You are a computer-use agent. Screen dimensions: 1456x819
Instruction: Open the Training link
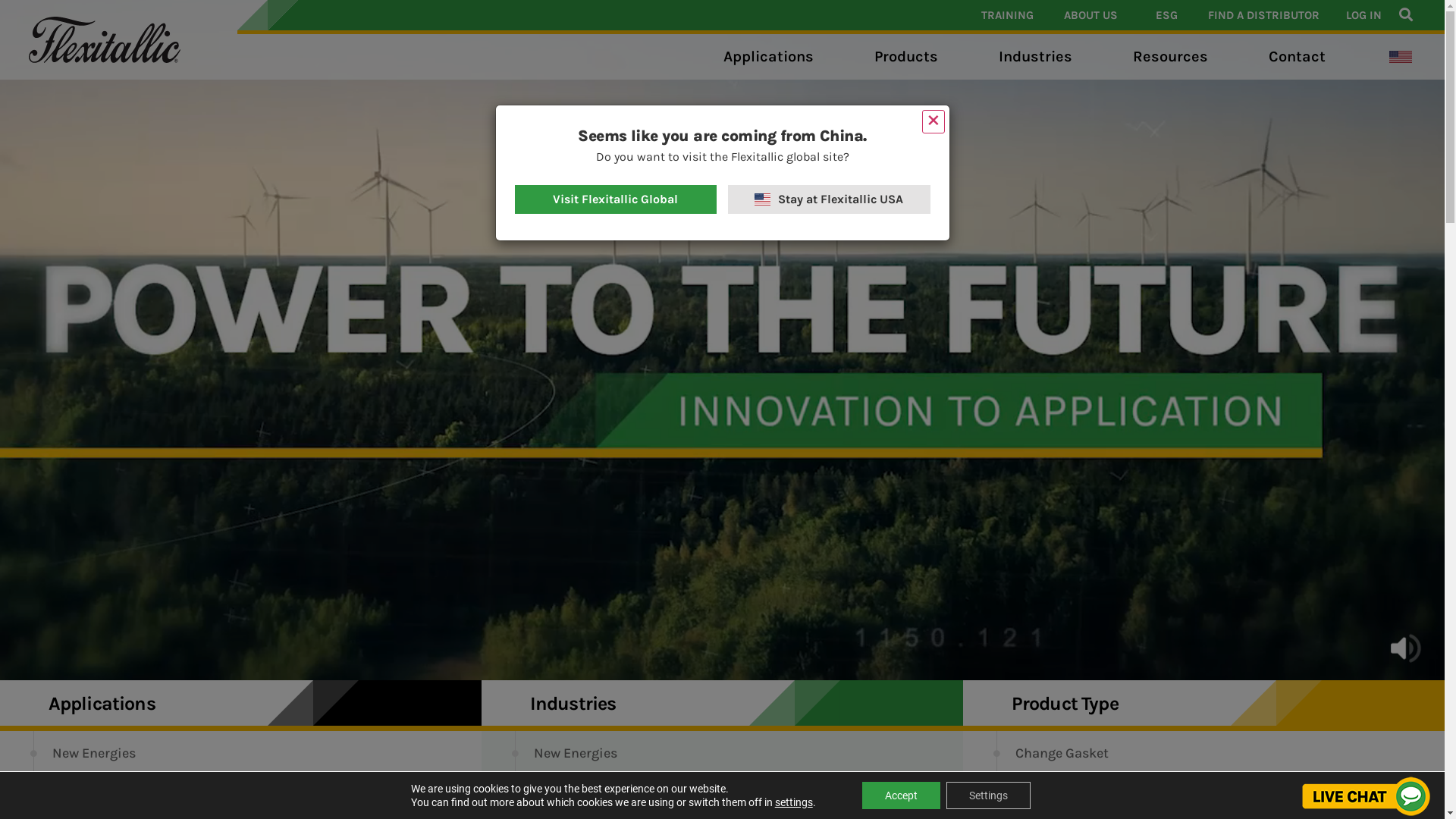tap(1007, 15)
